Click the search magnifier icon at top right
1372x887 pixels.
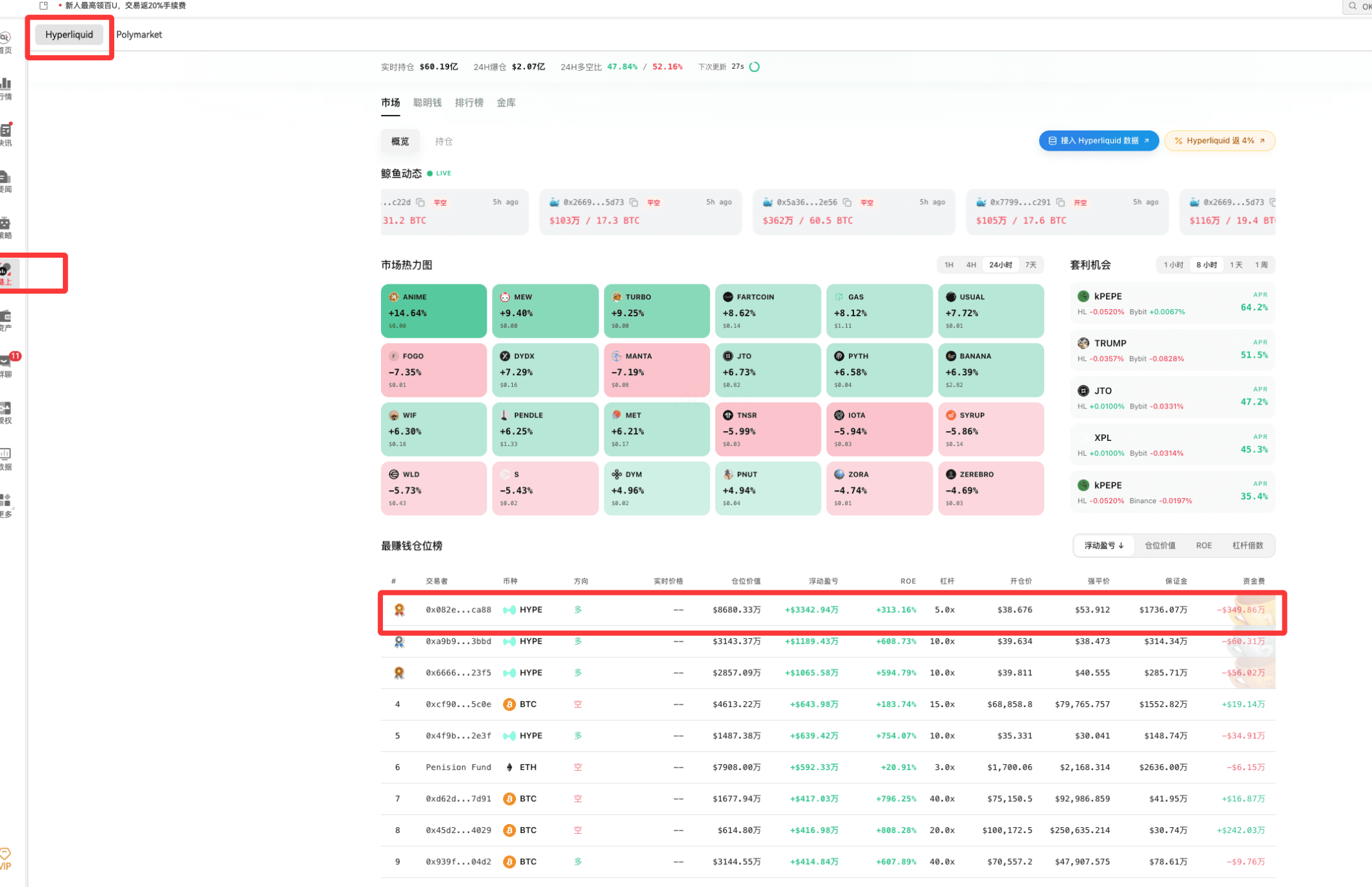point(1353,6)
